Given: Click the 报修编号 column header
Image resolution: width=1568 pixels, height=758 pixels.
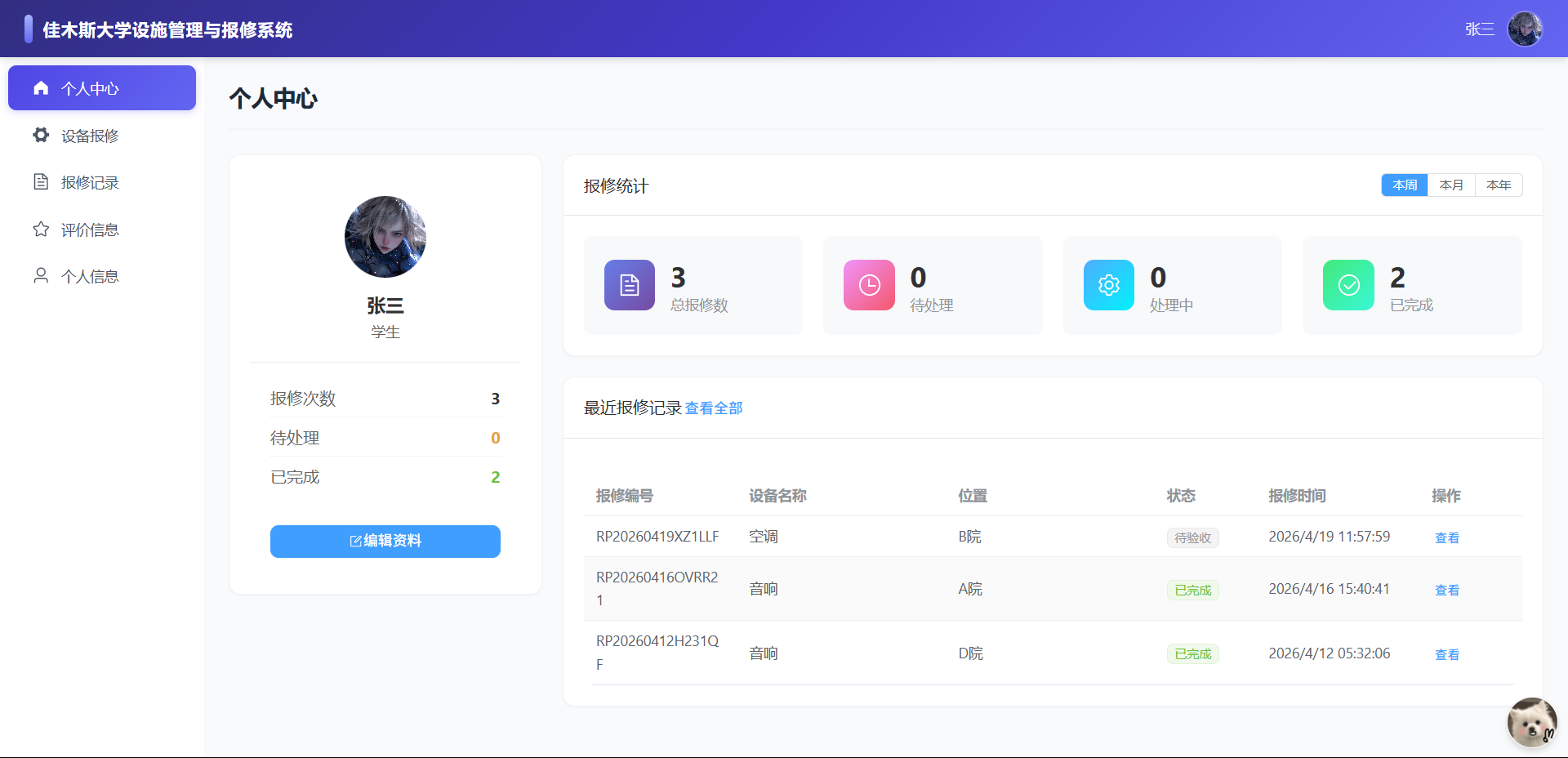Looking at the screenshot, I should pos(625,496).
